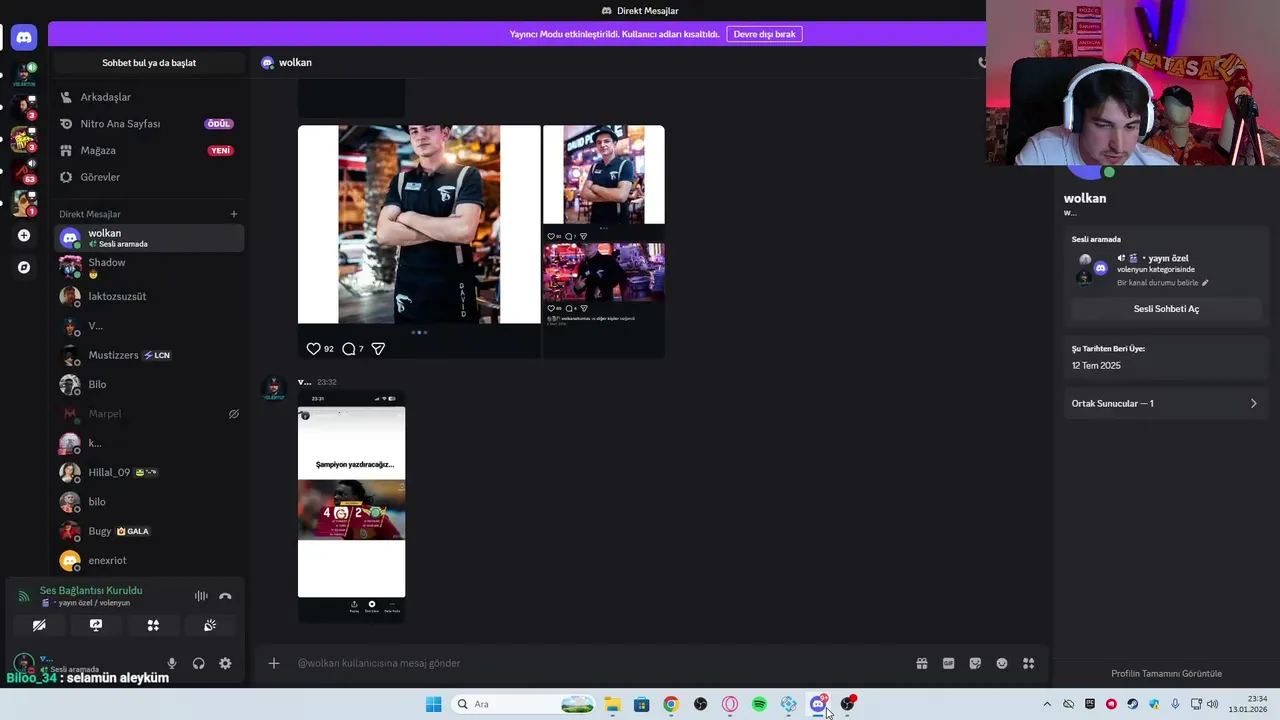
Task: Share your screen button
Action: point(96,625)
